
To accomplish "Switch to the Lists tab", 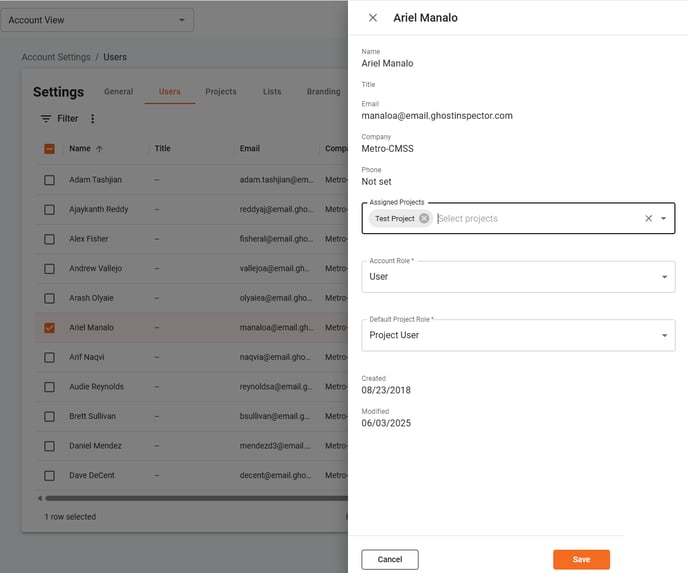I will 272,91.
